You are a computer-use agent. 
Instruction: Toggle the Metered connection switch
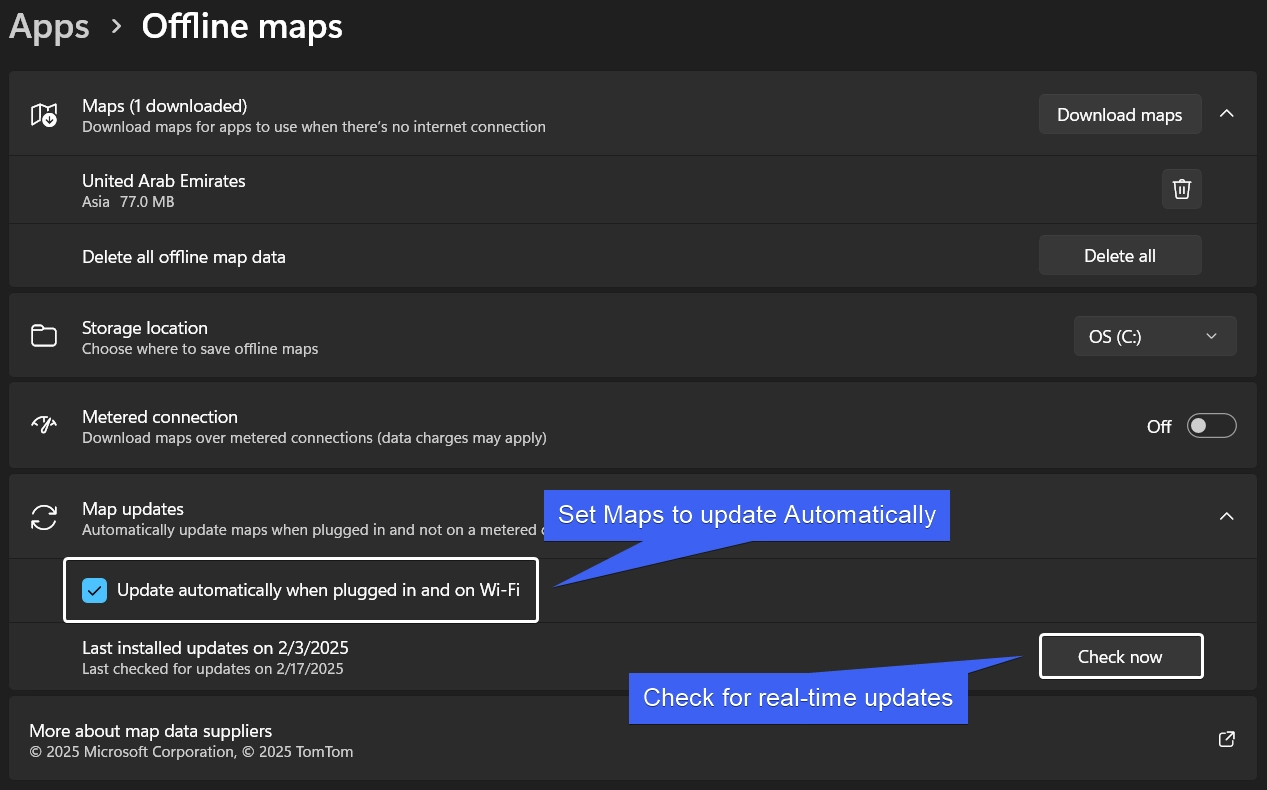(1212, 426)
